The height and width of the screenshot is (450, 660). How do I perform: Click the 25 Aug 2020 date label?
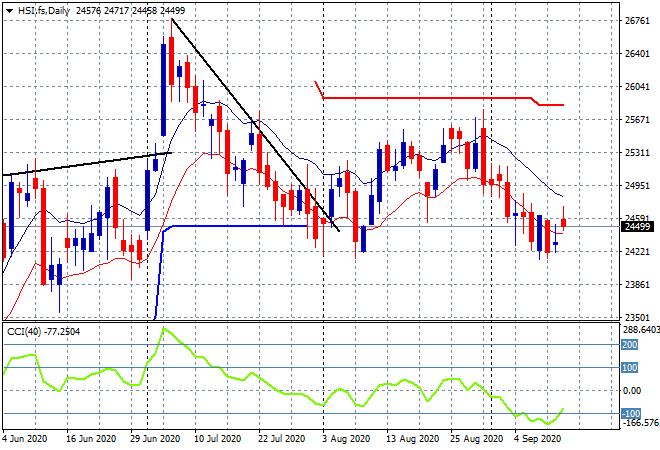point(477,439)
